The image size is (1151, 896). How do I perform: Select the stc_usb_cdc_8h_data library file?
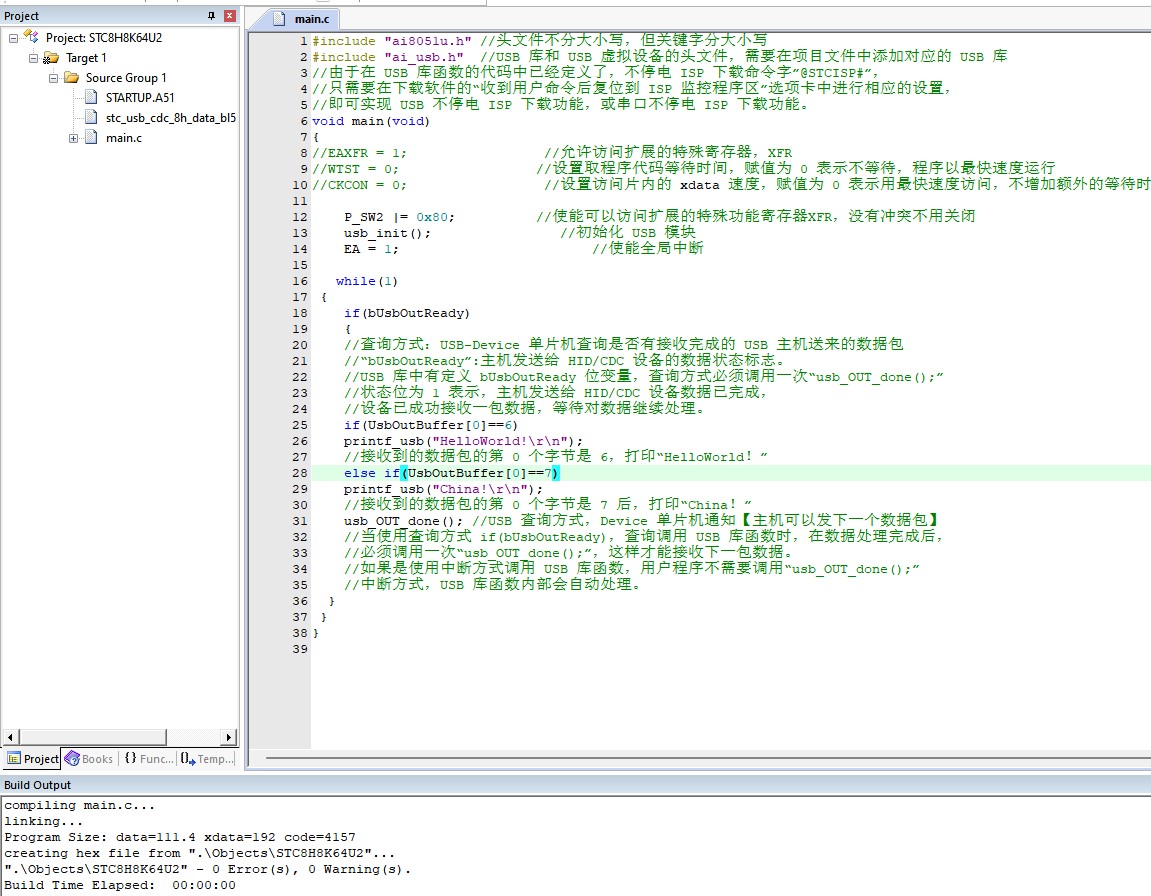coord(170,117)
